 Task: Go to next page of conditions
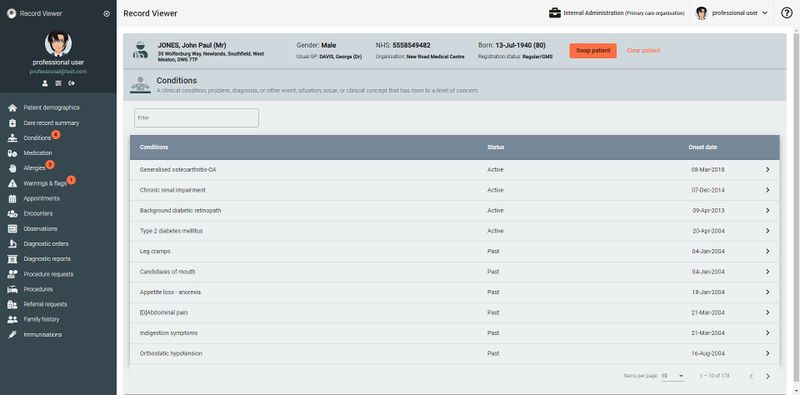click(767, 377)
